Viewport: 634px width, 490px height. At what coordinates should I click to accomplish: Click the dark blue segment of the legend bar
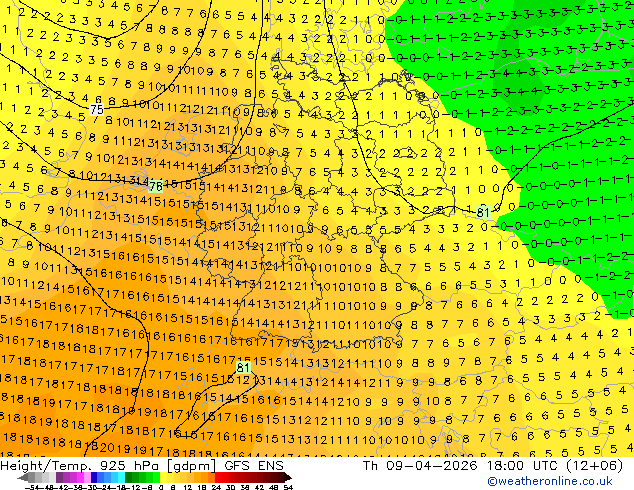coord(94,478)
